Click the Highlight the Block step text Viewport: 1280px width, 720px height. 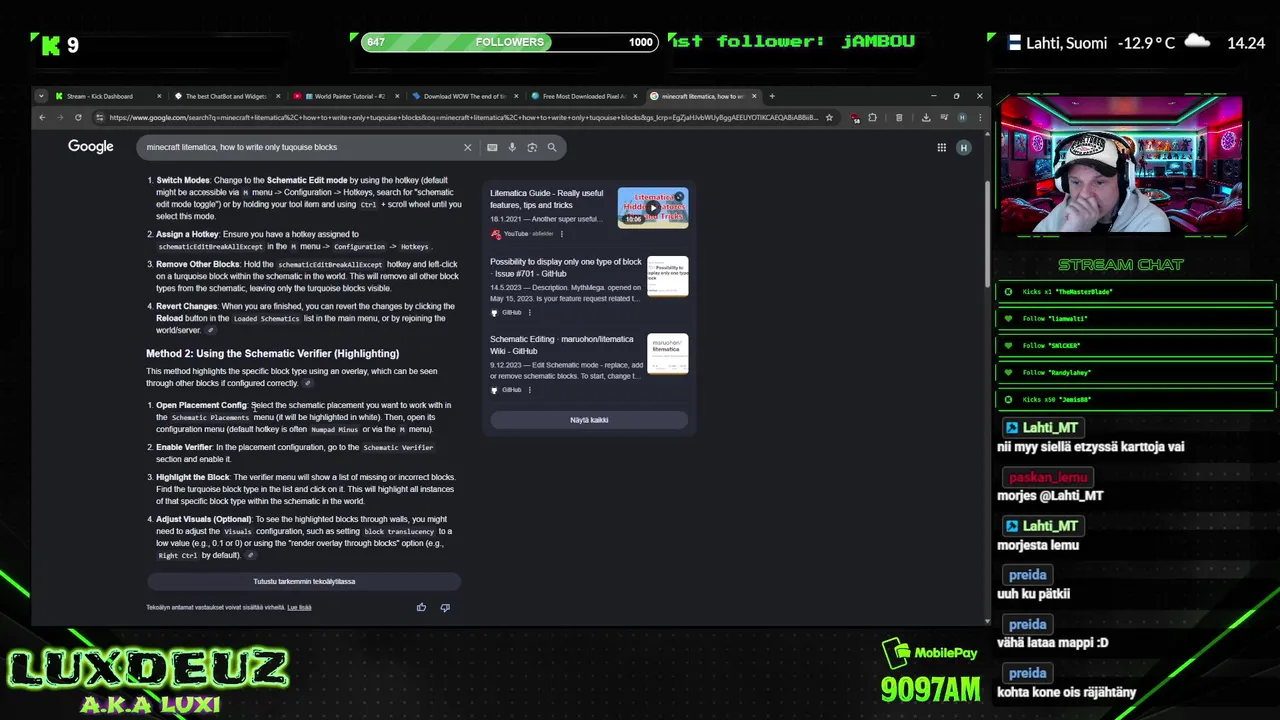(306, 489)
